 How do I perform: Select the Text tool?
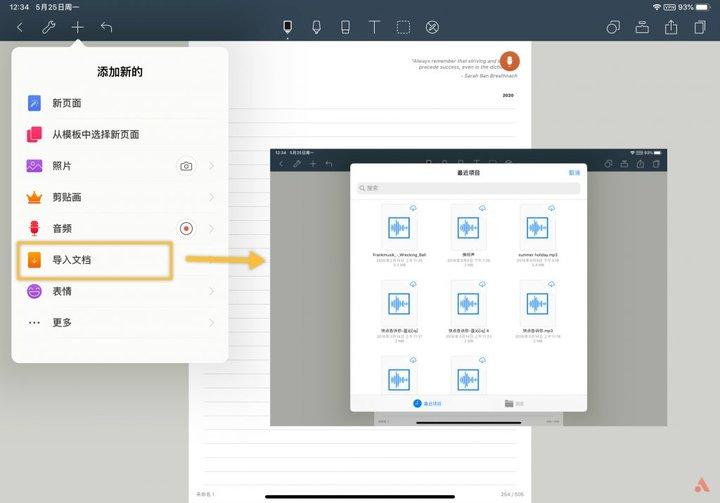click(x=374, y=27)
